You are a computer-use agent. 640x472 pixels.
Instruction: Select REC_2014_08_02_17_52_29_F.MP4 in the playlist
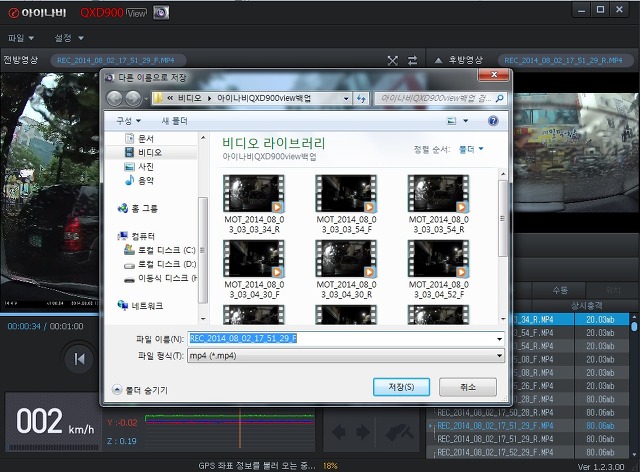(495, 452)
